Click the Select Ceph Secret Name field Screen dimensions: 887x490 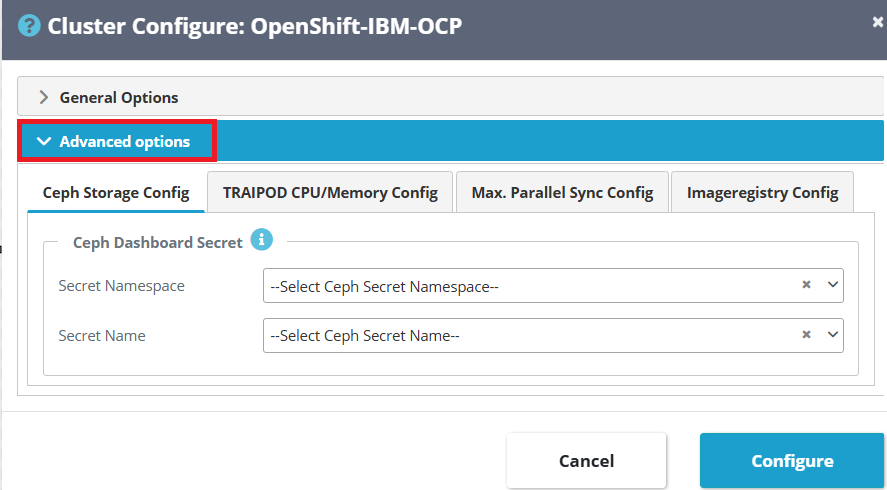553,336
